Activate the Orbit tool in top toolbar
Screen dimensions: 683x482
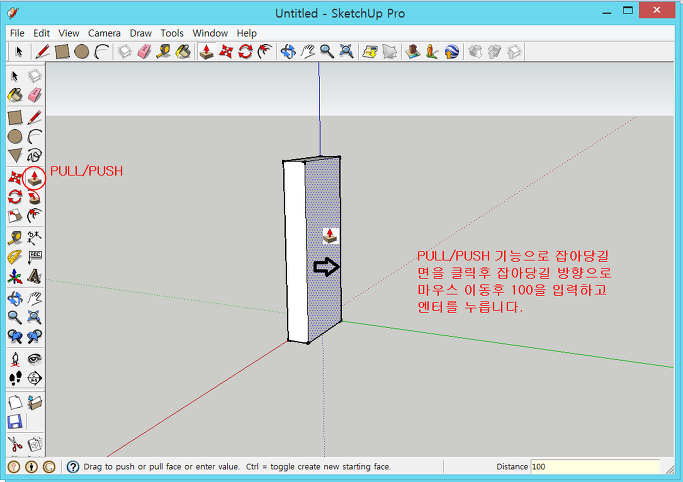click(x=288, y=51)
